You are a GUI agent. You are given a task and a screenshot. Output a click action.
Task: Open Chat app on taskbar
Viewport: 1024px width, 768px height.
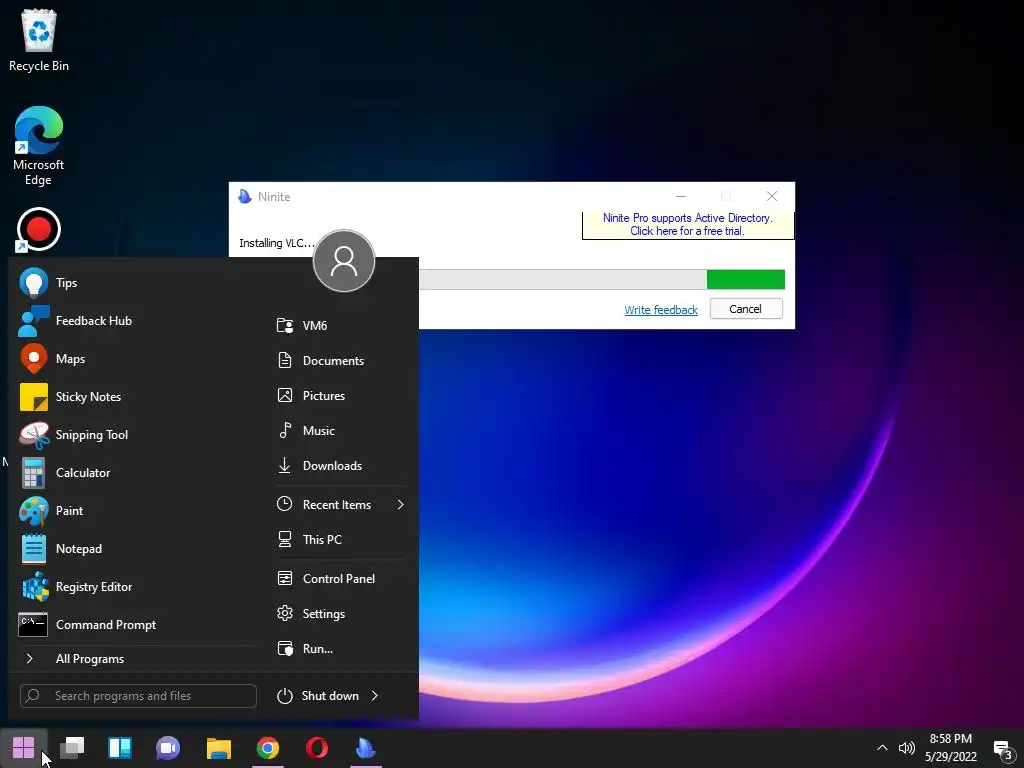(x=168, y=748)
